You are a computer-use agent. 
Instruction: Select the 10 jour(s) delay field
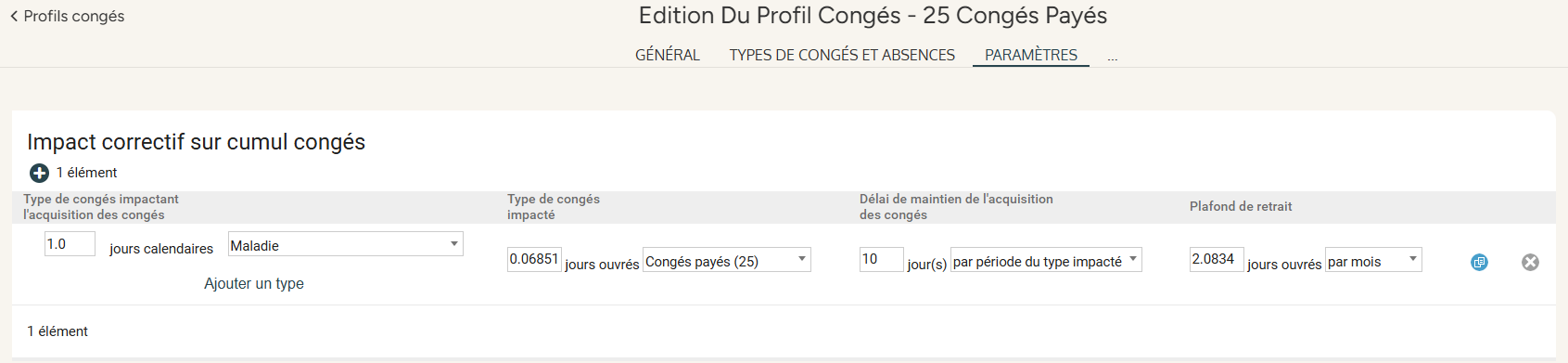tap(882, 259)
